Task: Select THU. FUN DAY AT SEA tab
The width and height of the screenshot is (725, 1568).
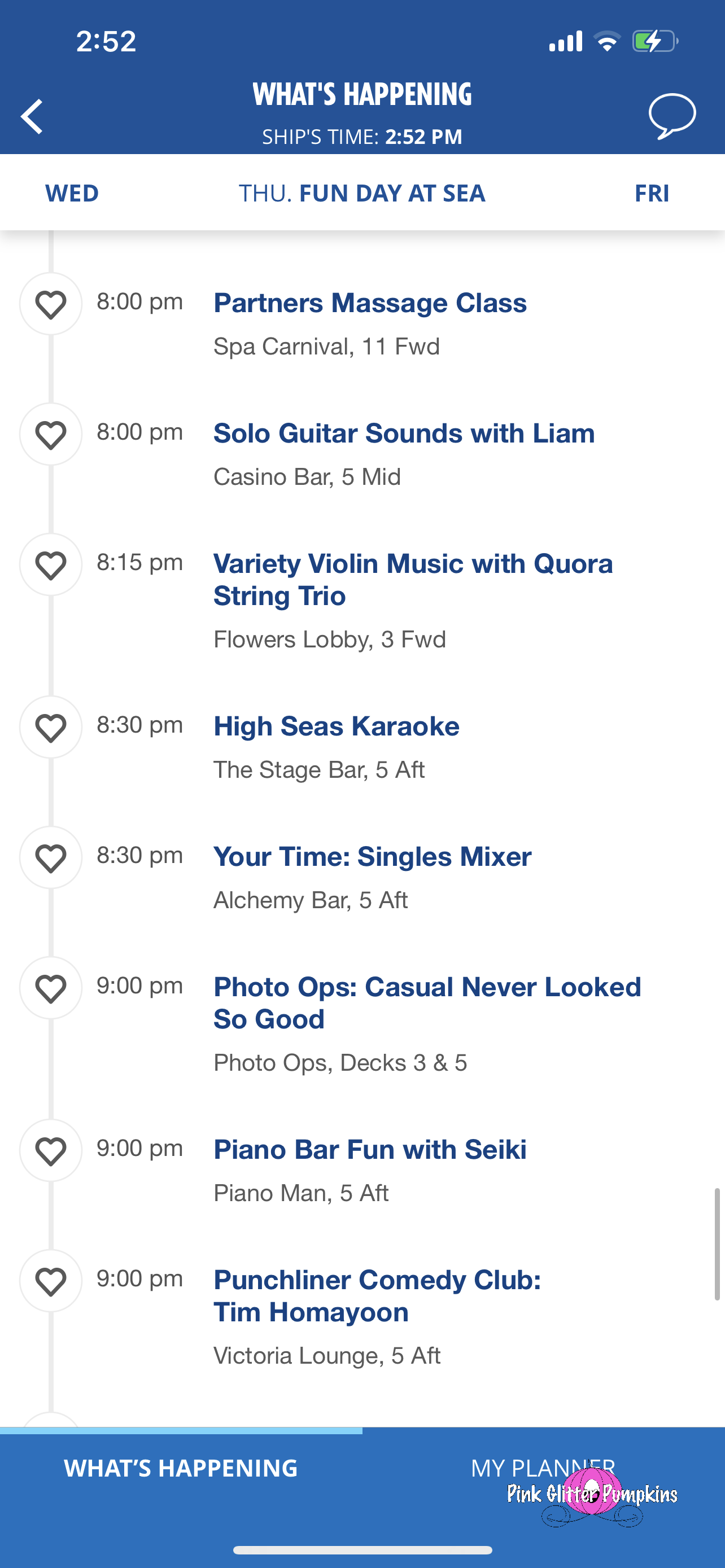Action: coord(362,193)
